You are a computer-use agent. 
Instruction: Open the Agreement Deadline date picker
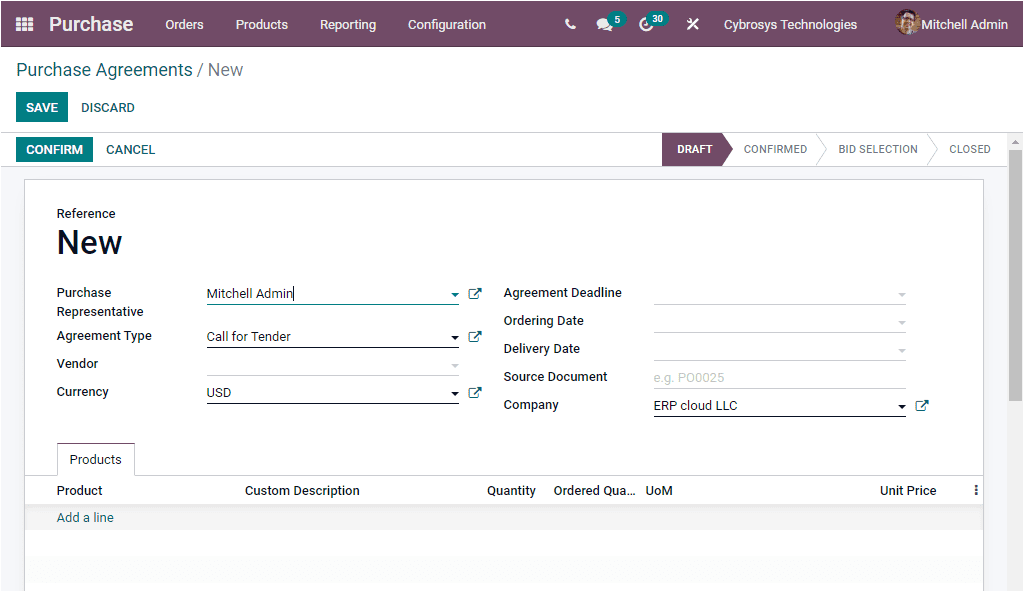click(x=780, y=293)
